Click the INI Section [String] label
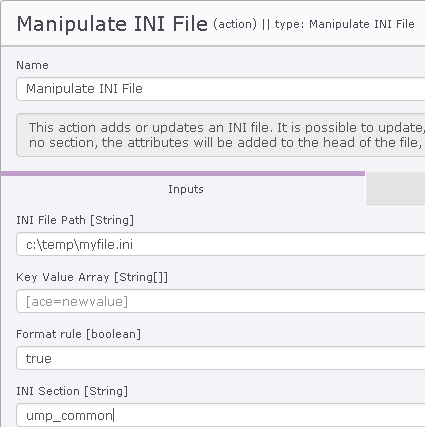425x427 pixels. (72, 391)
